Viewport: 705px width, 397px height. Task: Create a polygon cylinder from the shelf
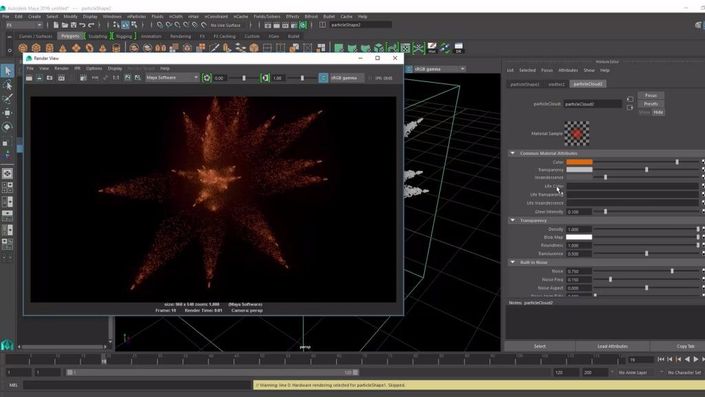[49, 48]
